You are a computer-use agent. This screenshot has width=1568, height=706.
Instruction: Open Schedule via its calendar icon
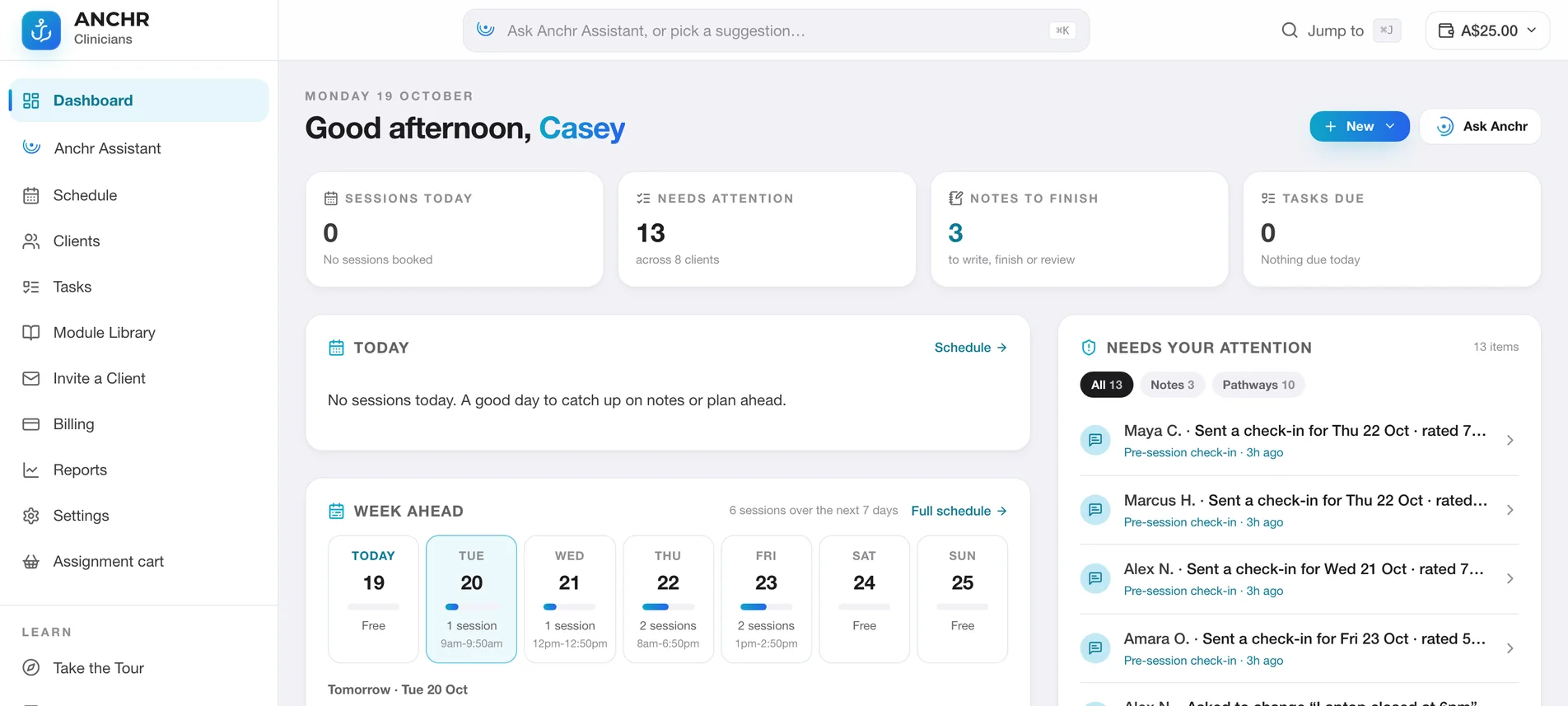(31, 195)
